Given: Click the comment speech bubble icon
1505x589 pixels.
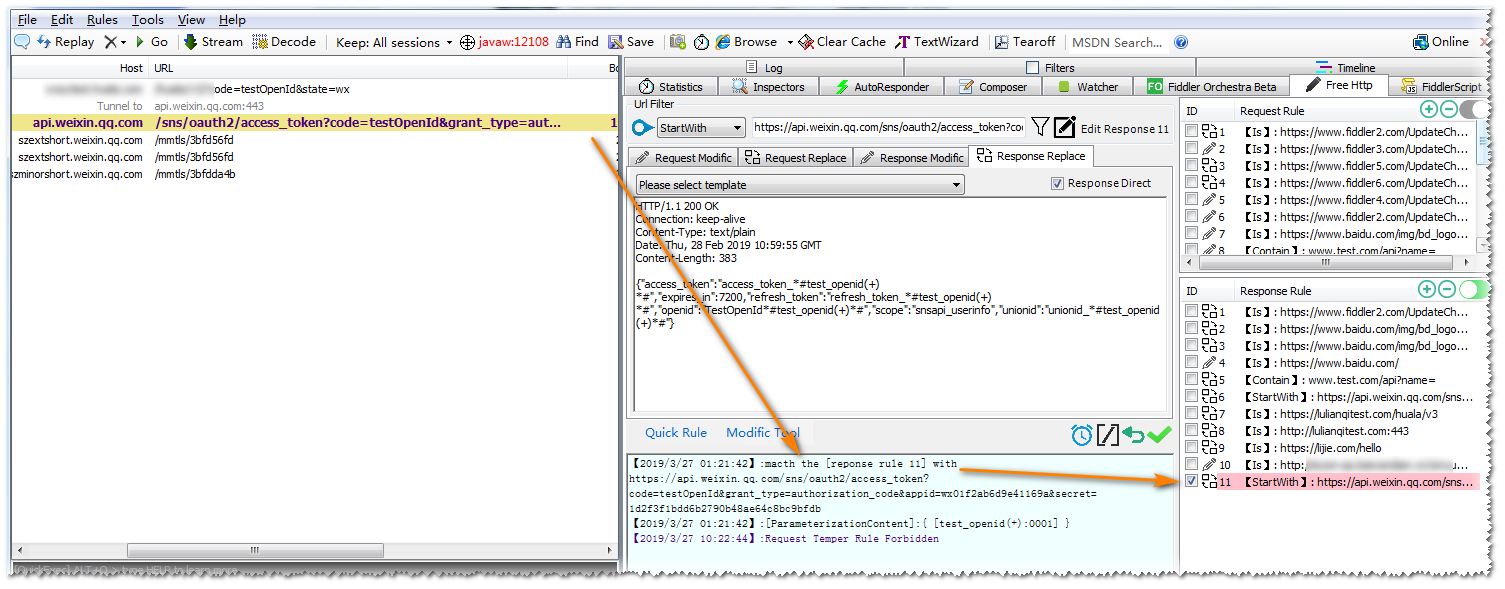Looking at the screenshot, I should point(22,42).
